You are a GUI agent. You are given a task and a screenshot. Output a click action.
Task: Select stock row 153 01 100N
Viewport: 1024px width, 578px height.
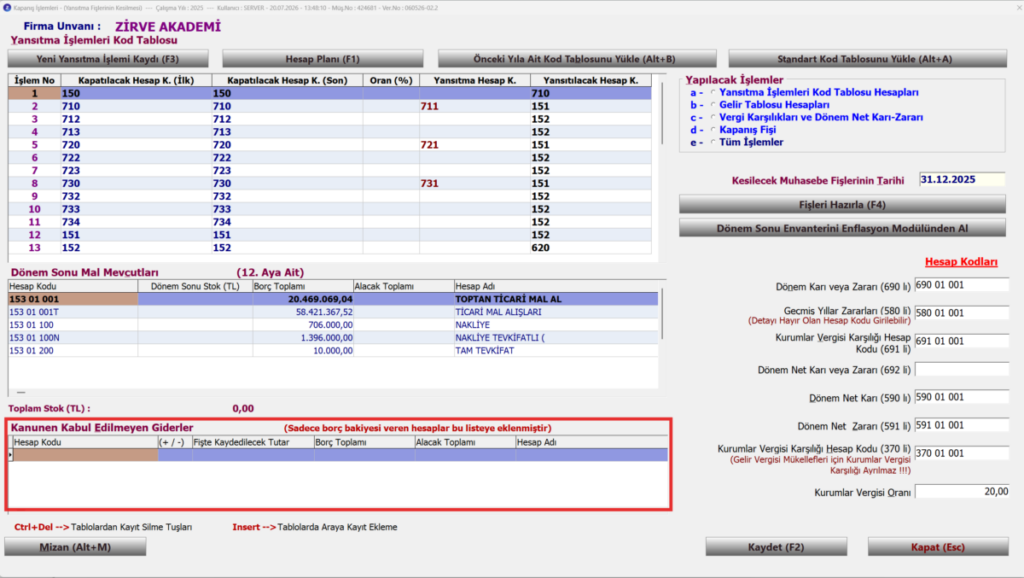coord(333,338)
